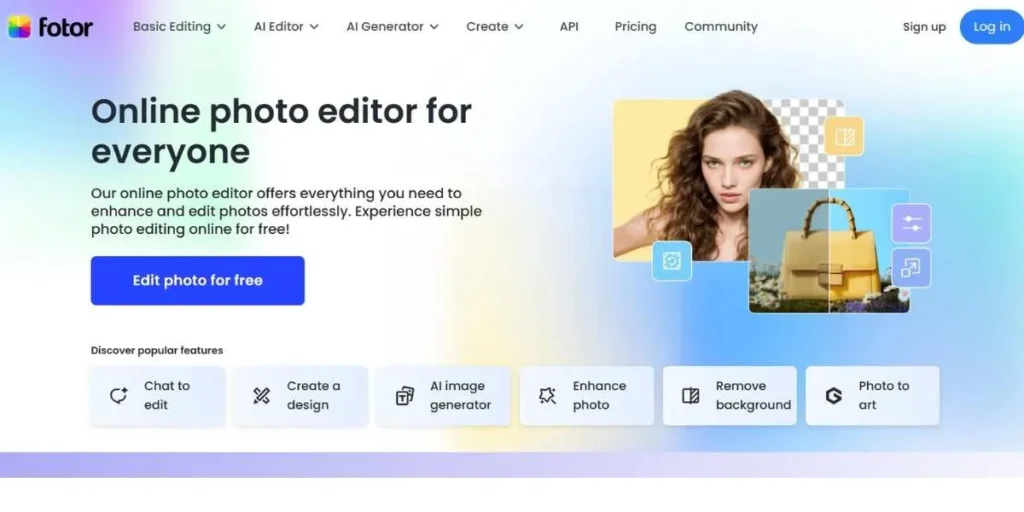Click the Create a design pencil-ruler icon
This screenshot has width=1024, height=512.
coord(262,396)
